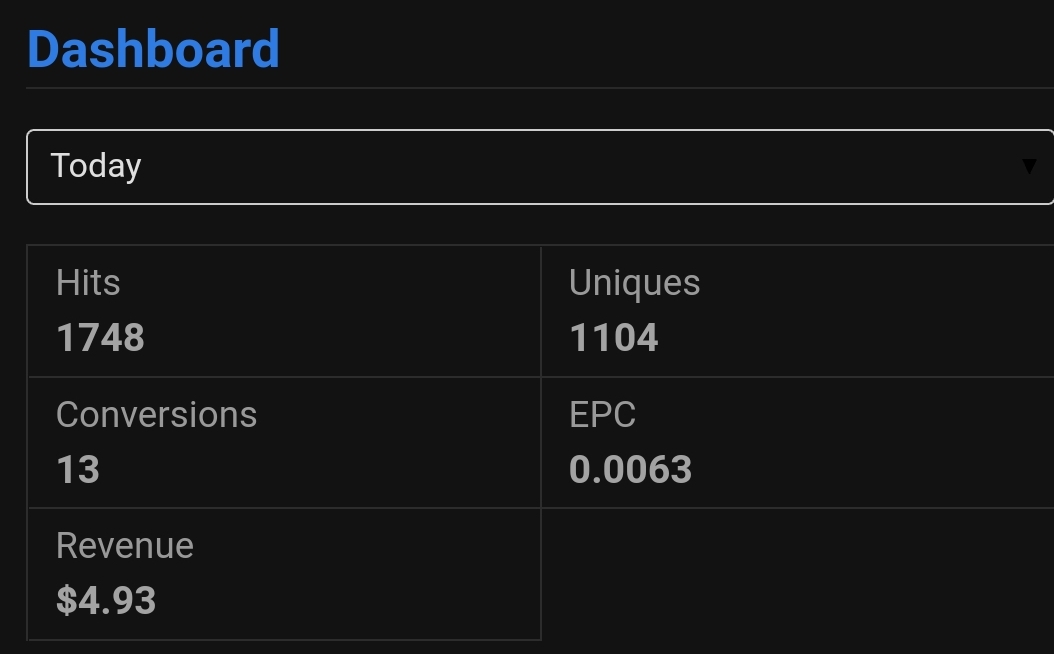Click empty space right of Dashboard title
The height and width of the screenshot is (654, 1054).
click(665, 49)
